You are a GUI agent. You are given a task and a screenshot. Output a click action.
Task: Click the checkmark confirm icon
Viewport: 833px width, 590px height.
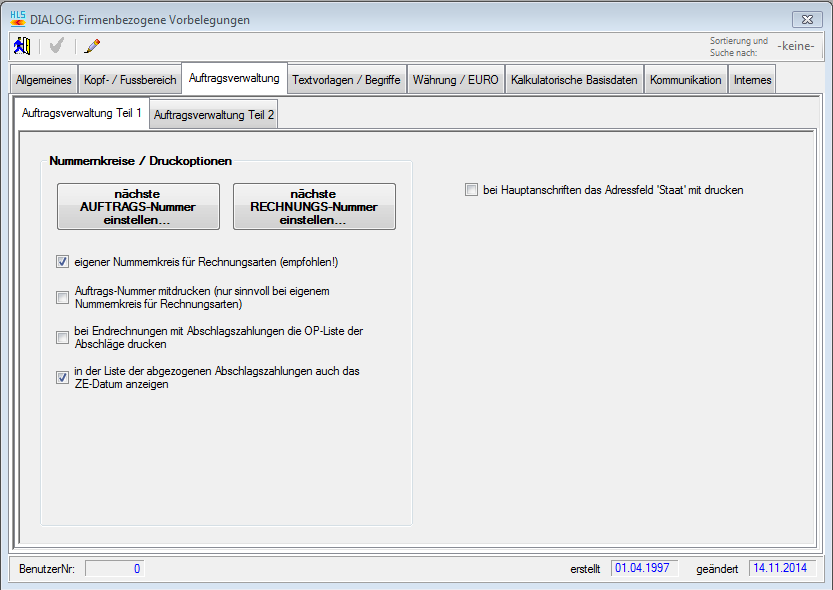click(x=57, y=46)
